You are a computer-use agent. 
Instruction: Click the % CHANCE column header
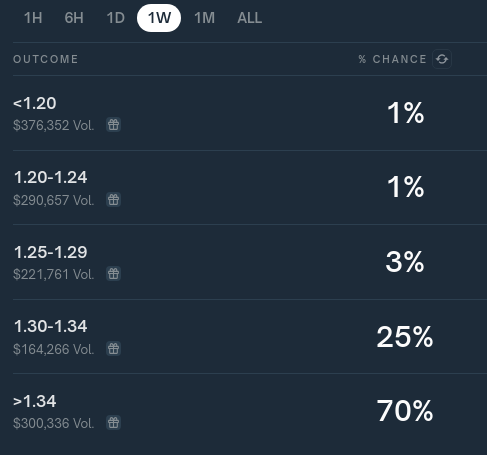(x=393, y=59)
